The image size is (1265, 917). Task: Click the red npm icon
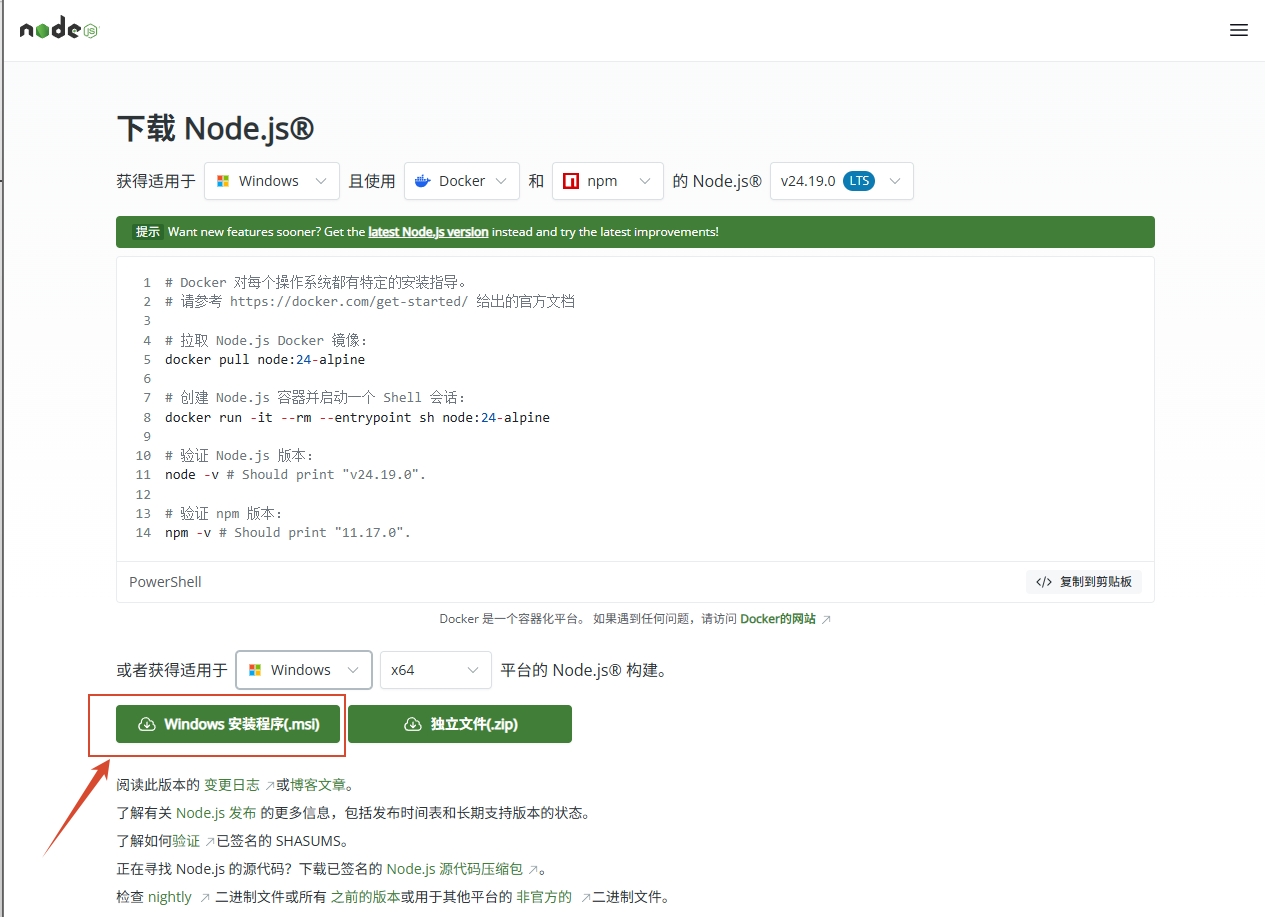click(571, 181)
